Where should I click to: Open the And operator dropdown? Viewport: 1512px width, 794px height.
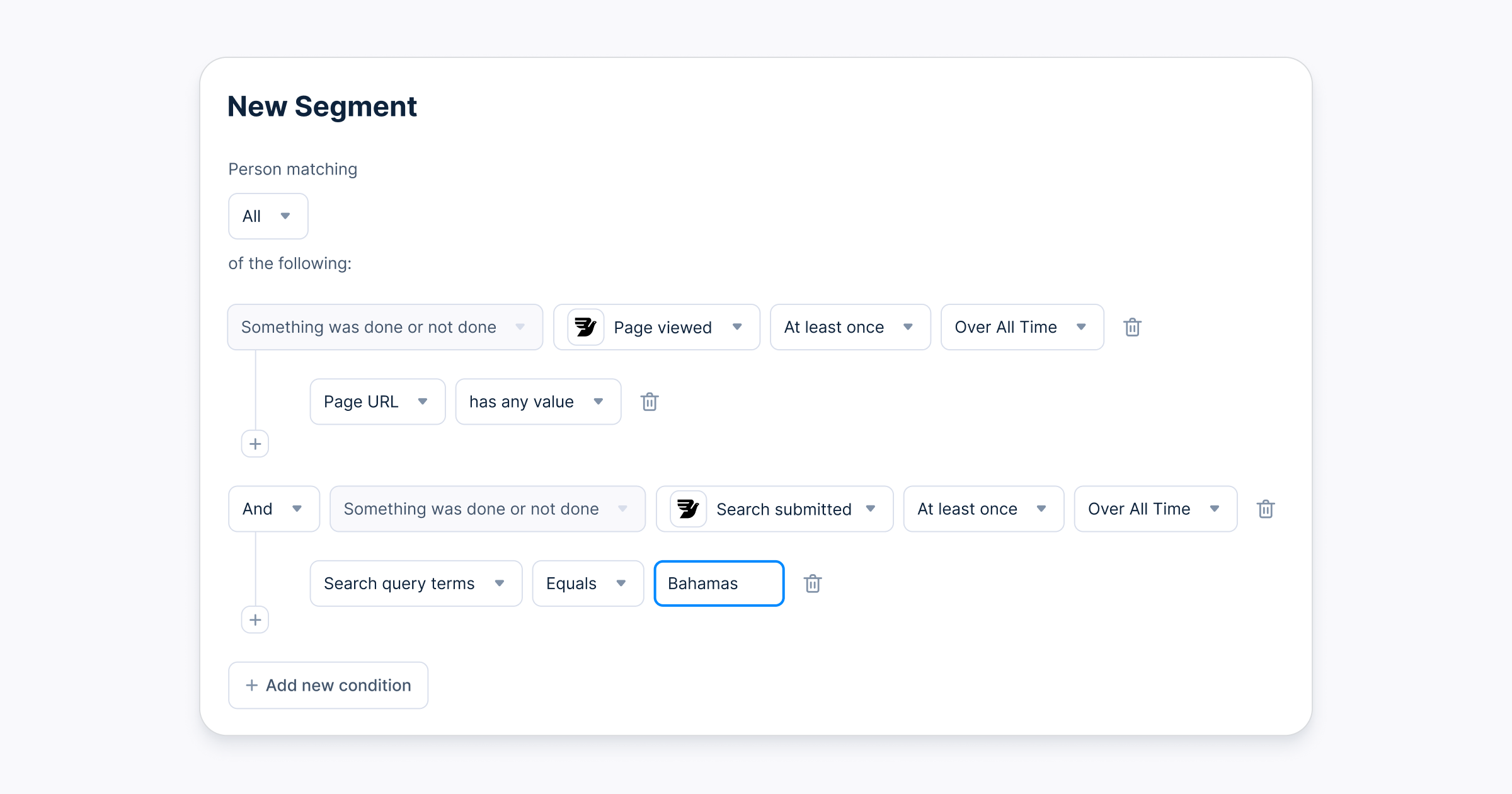pos(273,509)
